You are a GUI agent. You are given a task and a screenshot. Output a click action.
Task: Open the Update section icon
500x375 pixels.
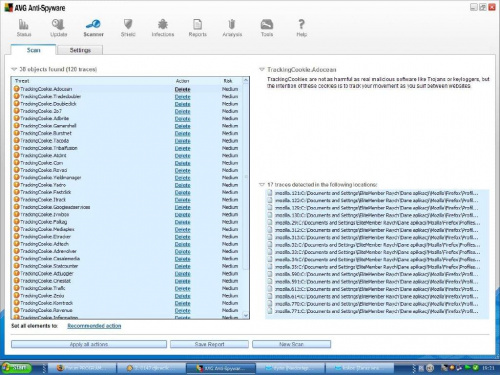[x=58, y=27]
